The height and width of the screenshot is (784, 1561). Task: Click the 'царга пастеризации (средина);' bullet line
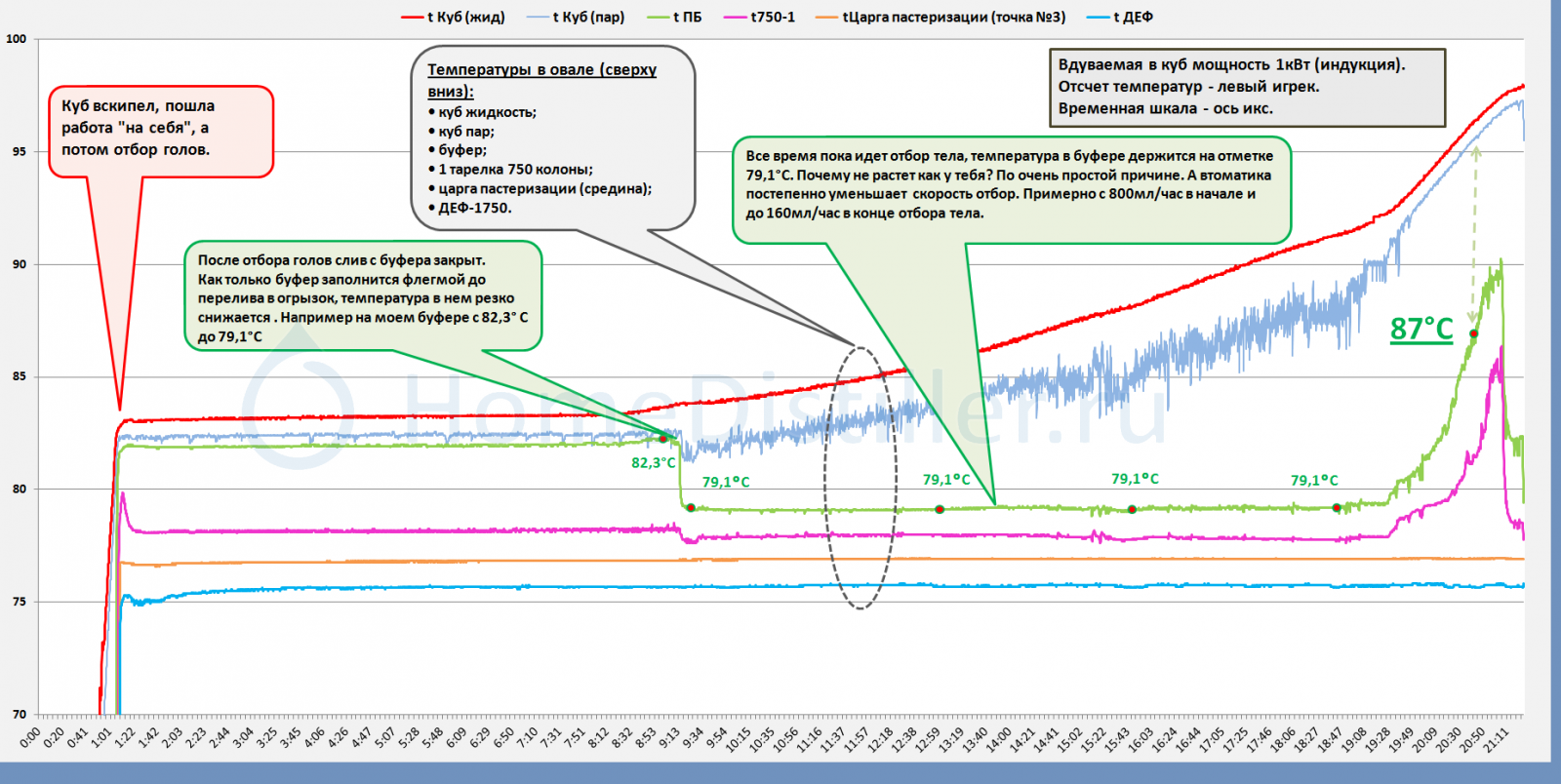(540, 189)
